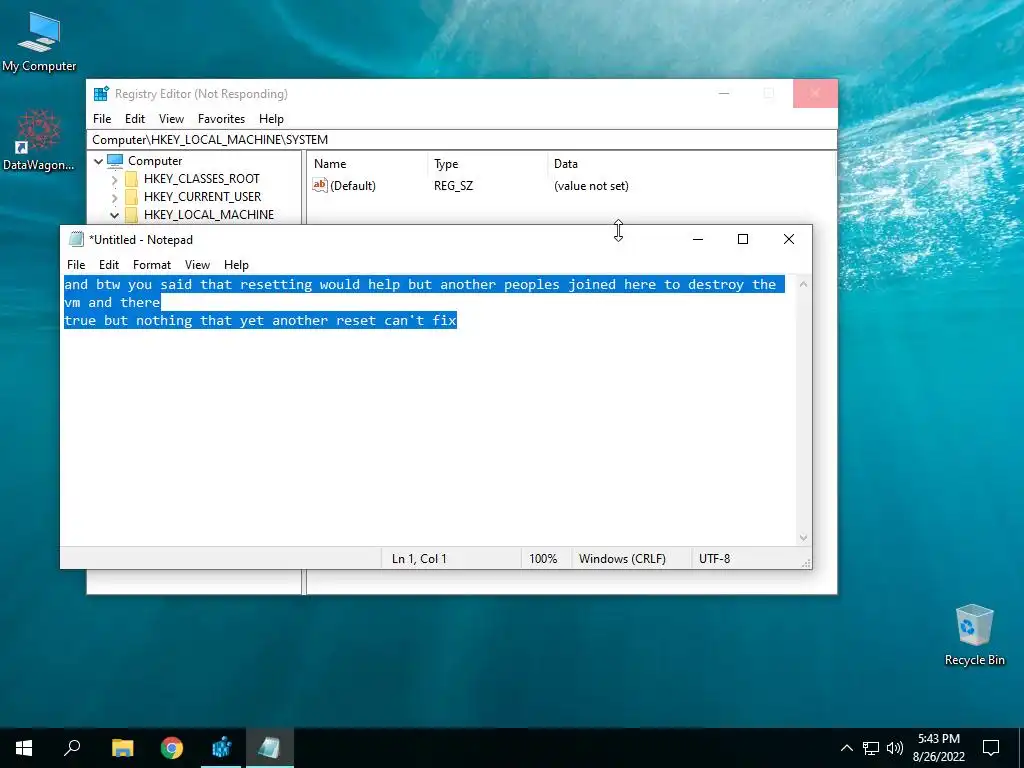Maximize the Notepad window
The height and width of the screenshot is (768, 1024).
[743, 239]
